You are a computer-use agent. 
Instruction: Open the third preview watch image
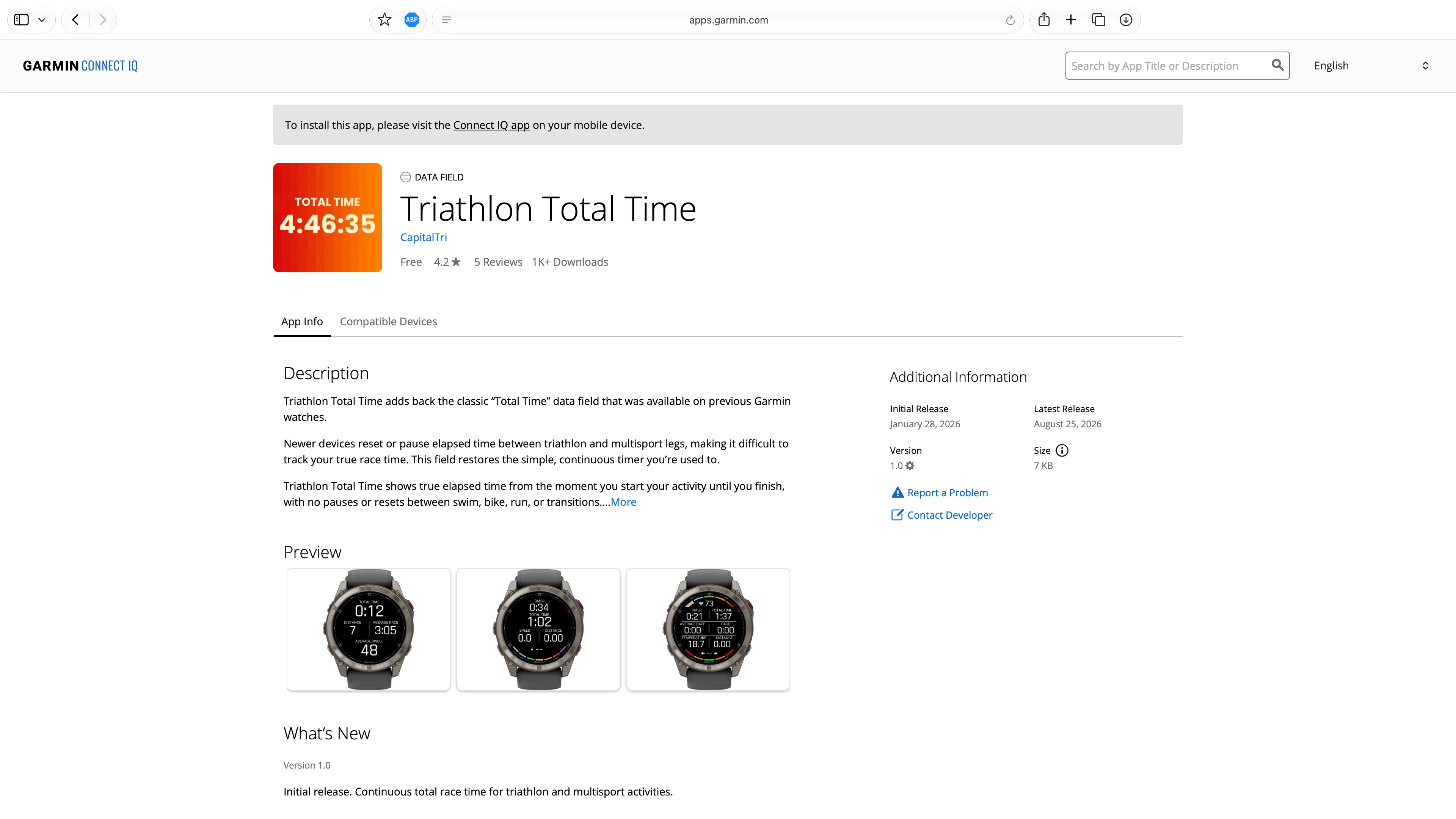click(x=708, y=629)
